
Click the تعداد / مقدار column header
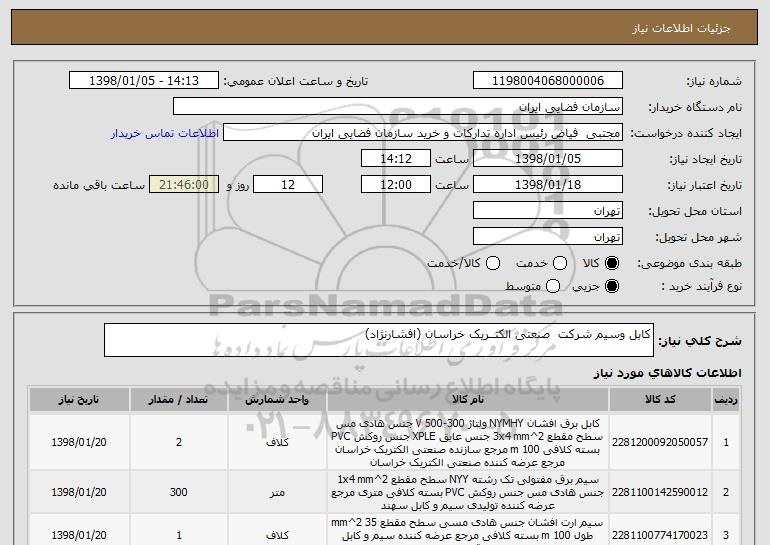pyautogui.click(x=178, y=399)
